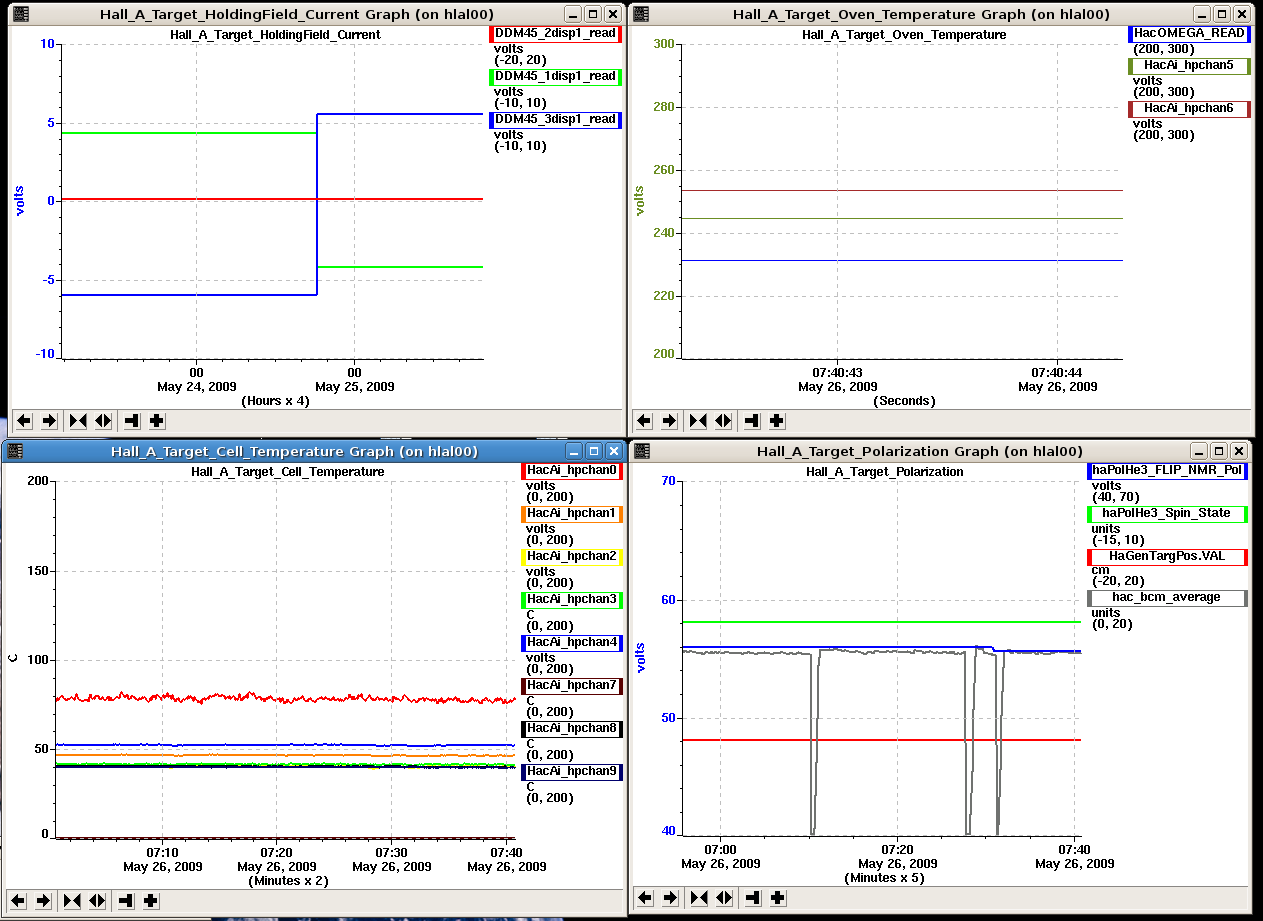Select the DDM45_3disp1_read legend entry
This screenshot has width=1263, height=921.
tap(555, 120)
